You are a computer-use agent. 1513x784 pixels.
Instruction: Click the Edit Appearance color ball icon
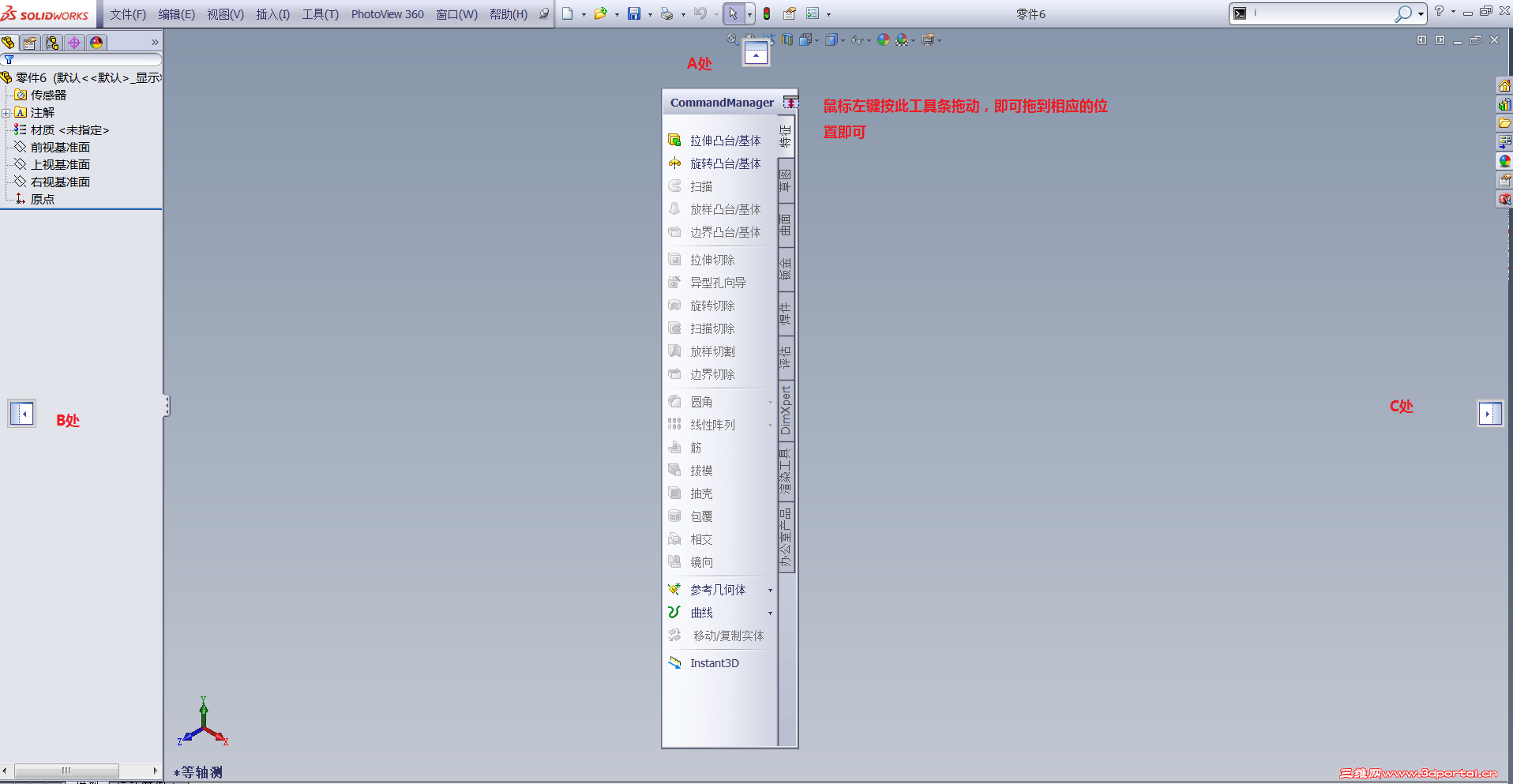pyautogui.click(x=884, y=39)
